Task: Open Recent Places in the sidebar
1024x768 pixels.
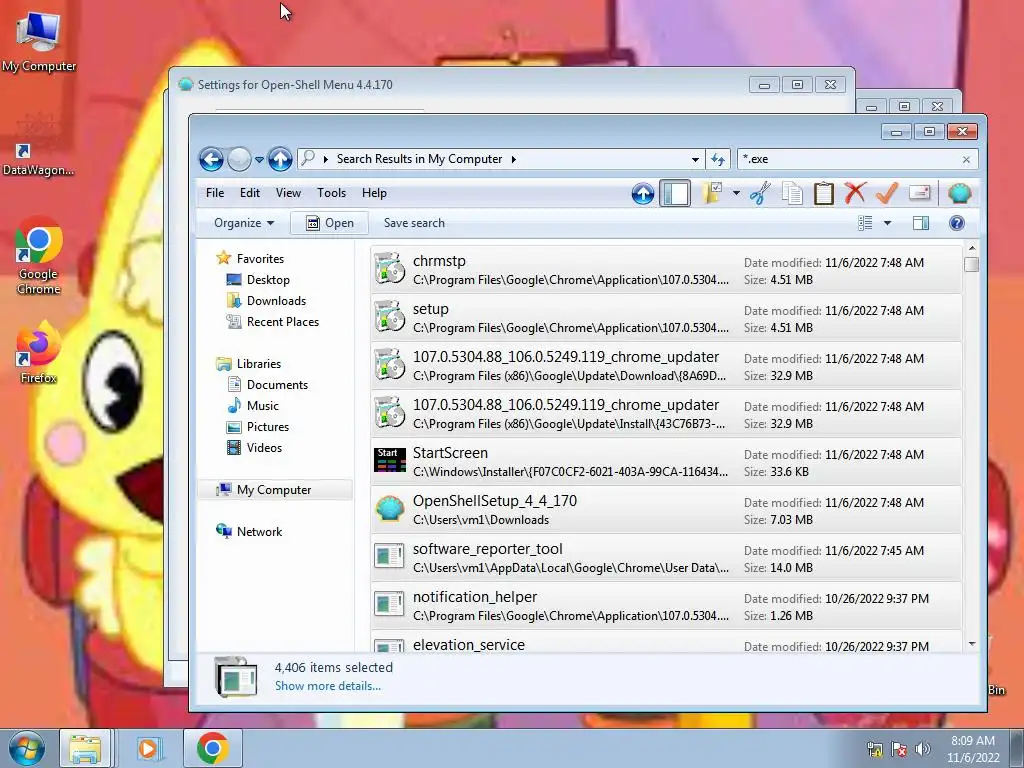Action: pyautogui.click(x=283, y=321)
